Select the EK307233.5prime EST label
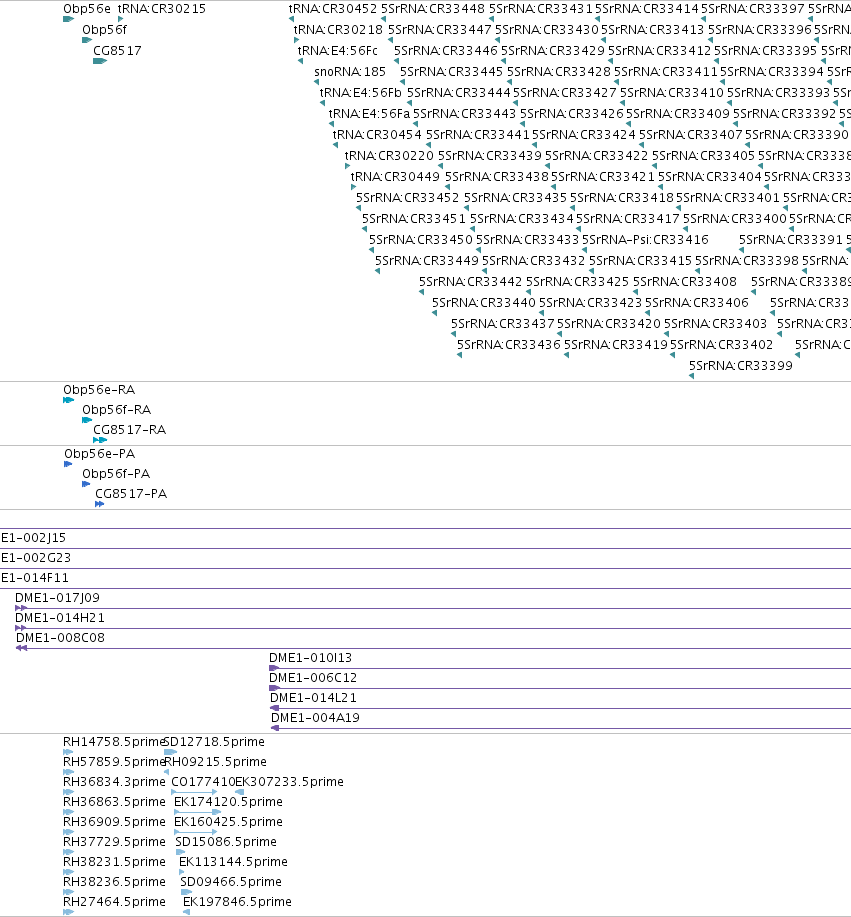This screenshot has height=917, width=851. click(290, 782)
